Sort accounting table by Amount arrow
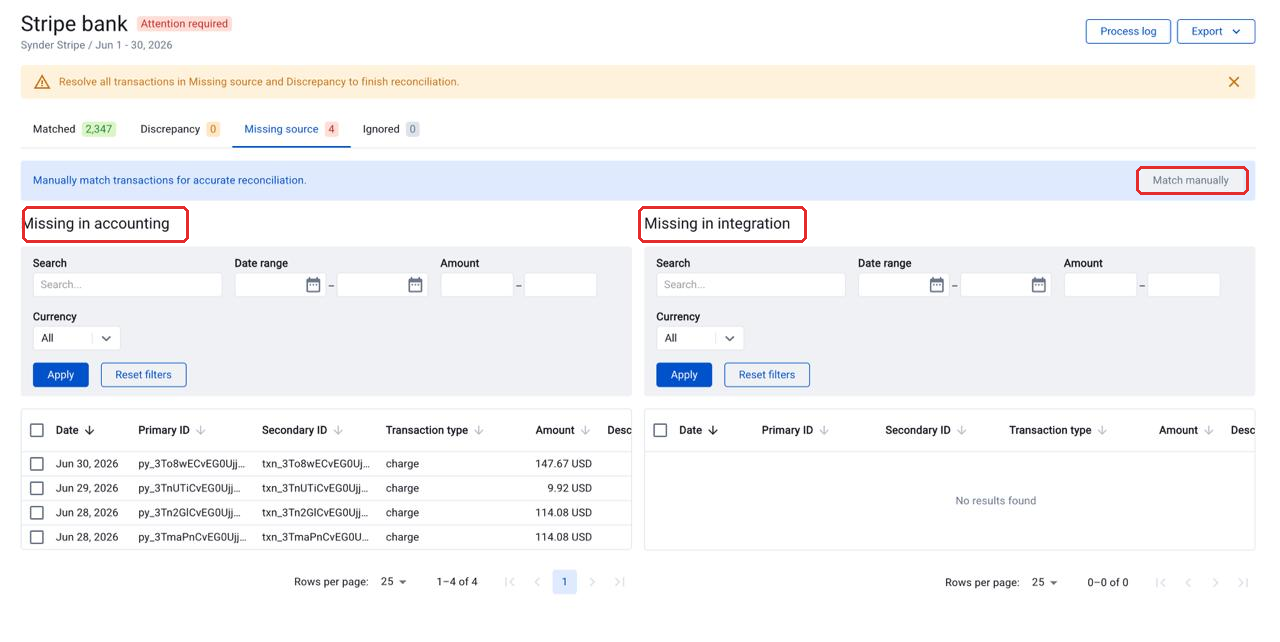Screen dimensions: 1280x642 pos(585,430)
